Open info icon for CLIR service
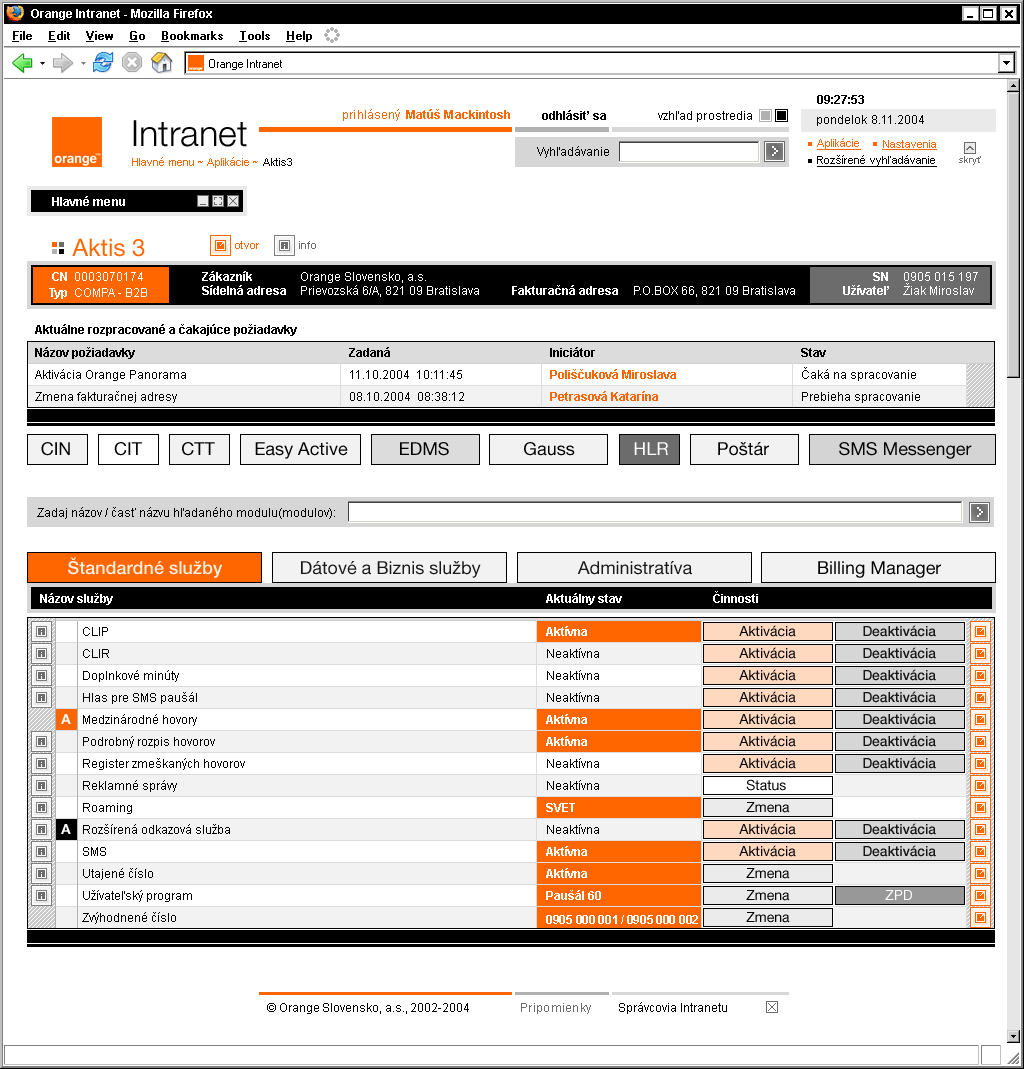The width and height of the screenshot is (1024, 1069). 42,654
